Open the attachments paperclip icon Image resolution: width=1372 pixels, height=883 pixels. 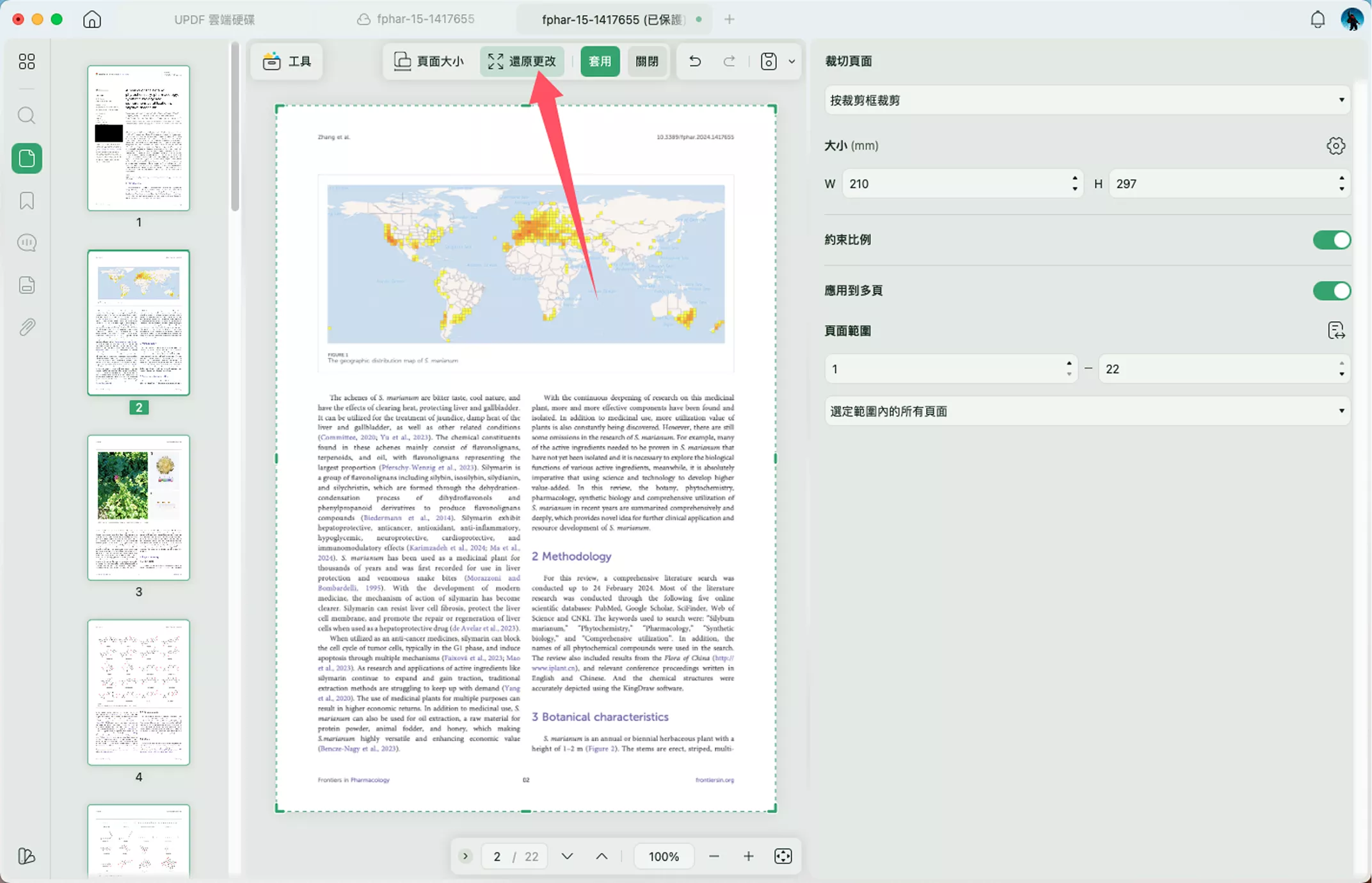(27, 328)
